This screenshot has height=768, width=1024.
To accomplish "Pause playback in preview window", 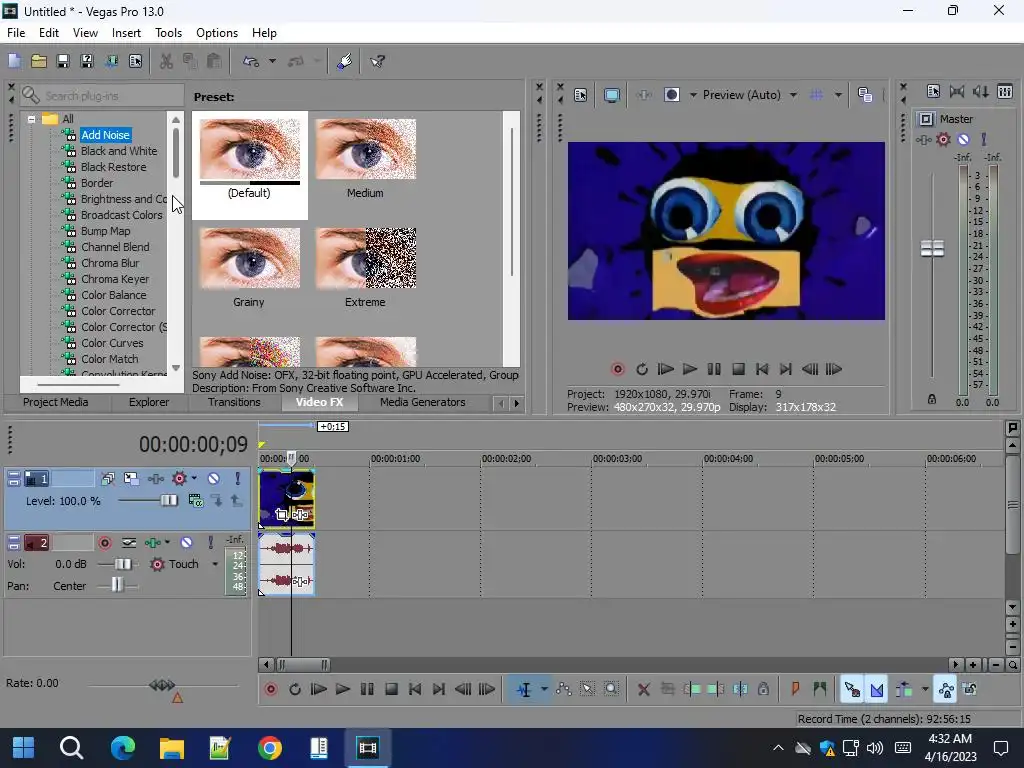I will [x=714, y=369].
